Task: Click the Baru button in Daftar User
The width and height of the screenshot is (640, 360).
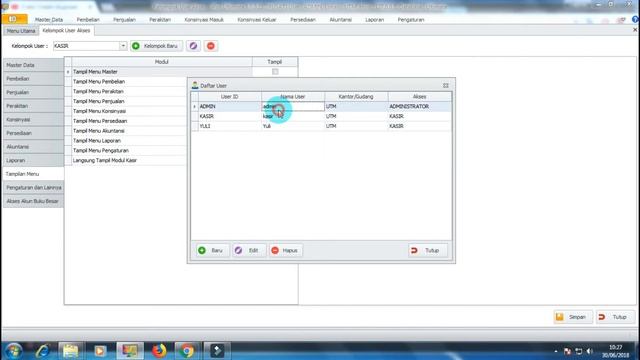Action: (212, 250)
